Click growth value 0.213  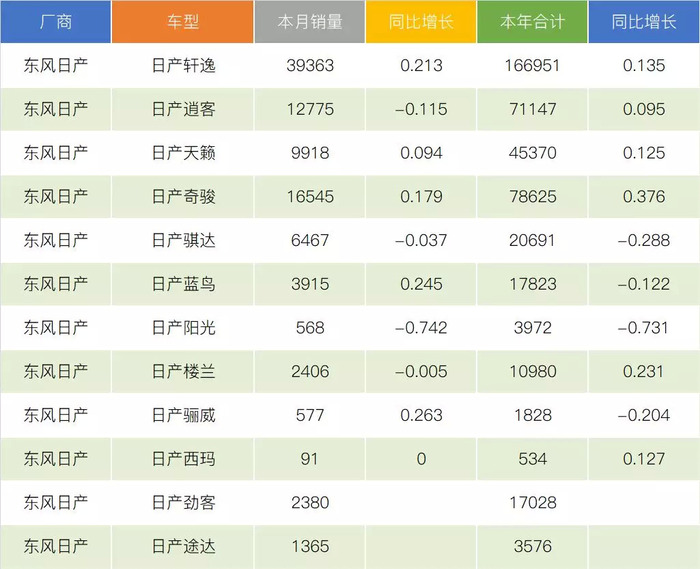pos(421,66)
